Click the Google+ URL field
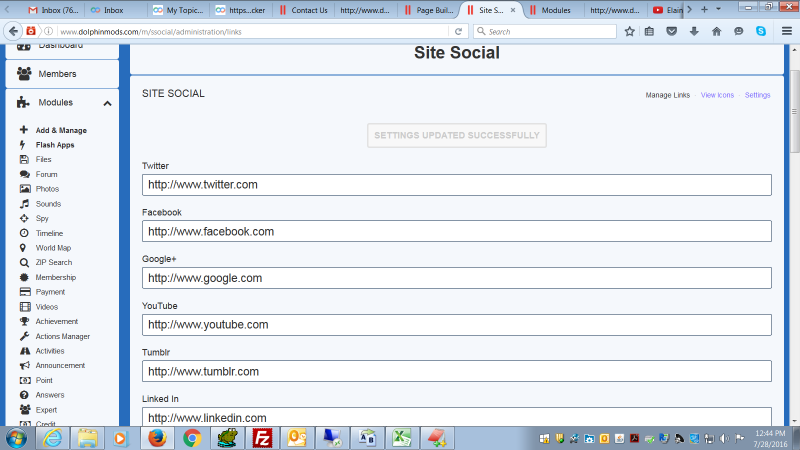This screenshot has height=450, width=800. 457,278
